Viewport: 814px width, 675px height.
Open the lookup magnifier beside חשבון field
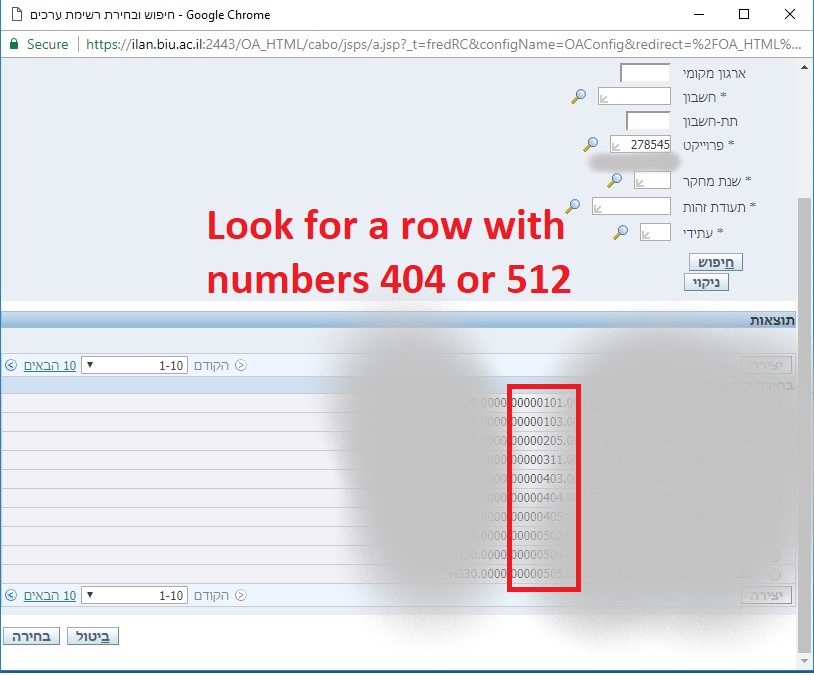(578, 97)
